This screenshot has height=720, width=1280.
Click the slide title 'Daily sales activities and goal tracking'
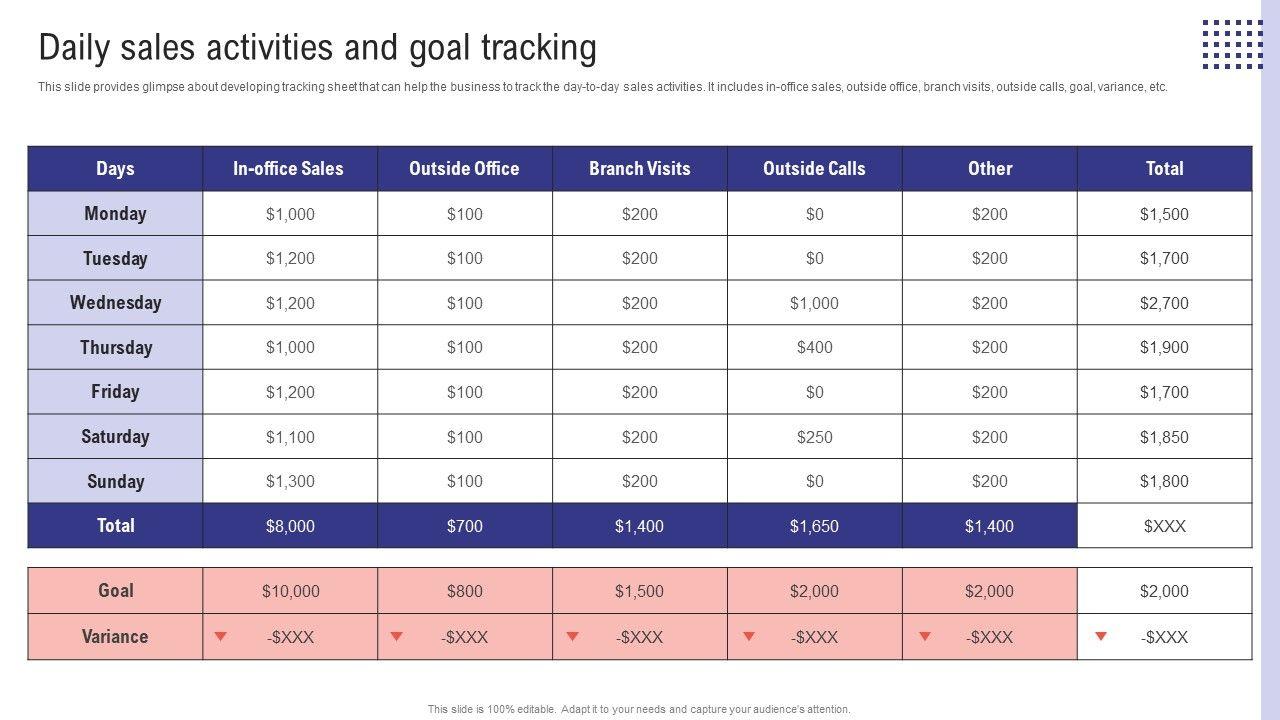(x=317, y=48)
